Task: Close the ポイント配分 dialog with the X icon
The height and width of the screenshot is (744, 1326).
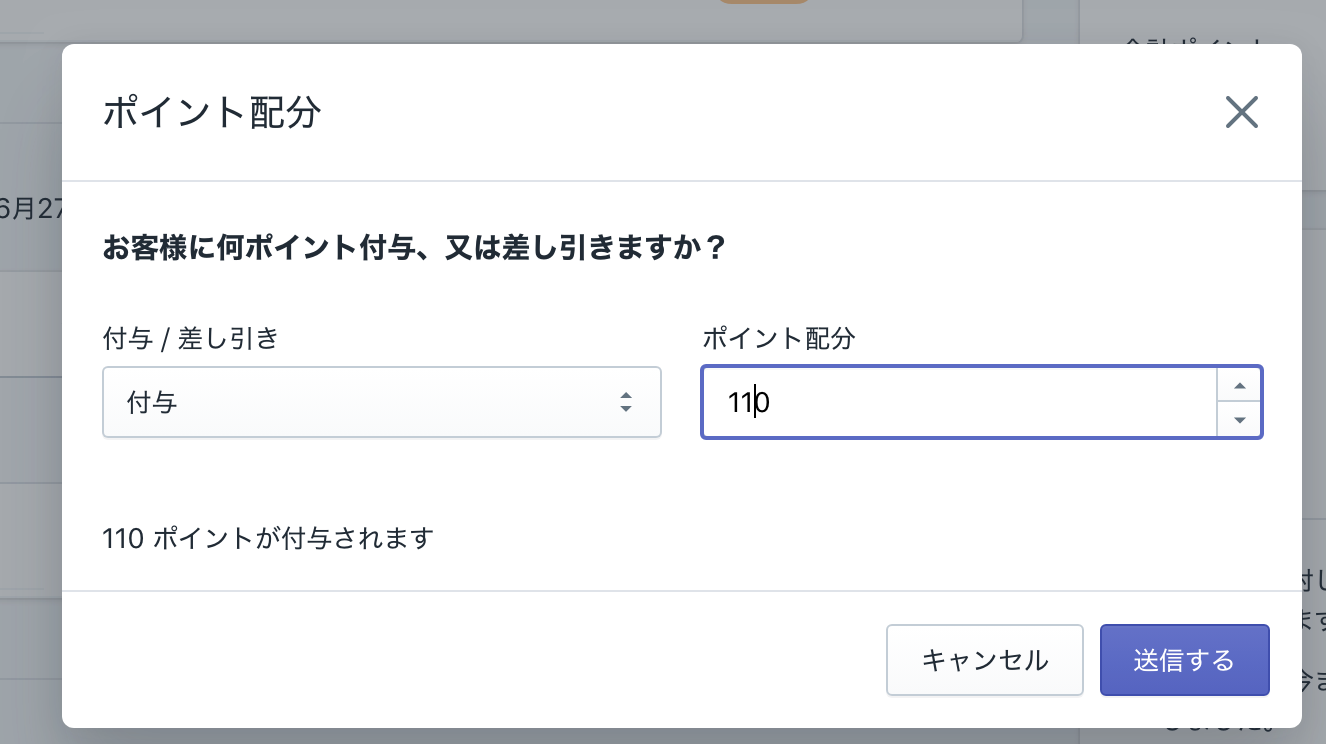Action: coord(1241,112)
